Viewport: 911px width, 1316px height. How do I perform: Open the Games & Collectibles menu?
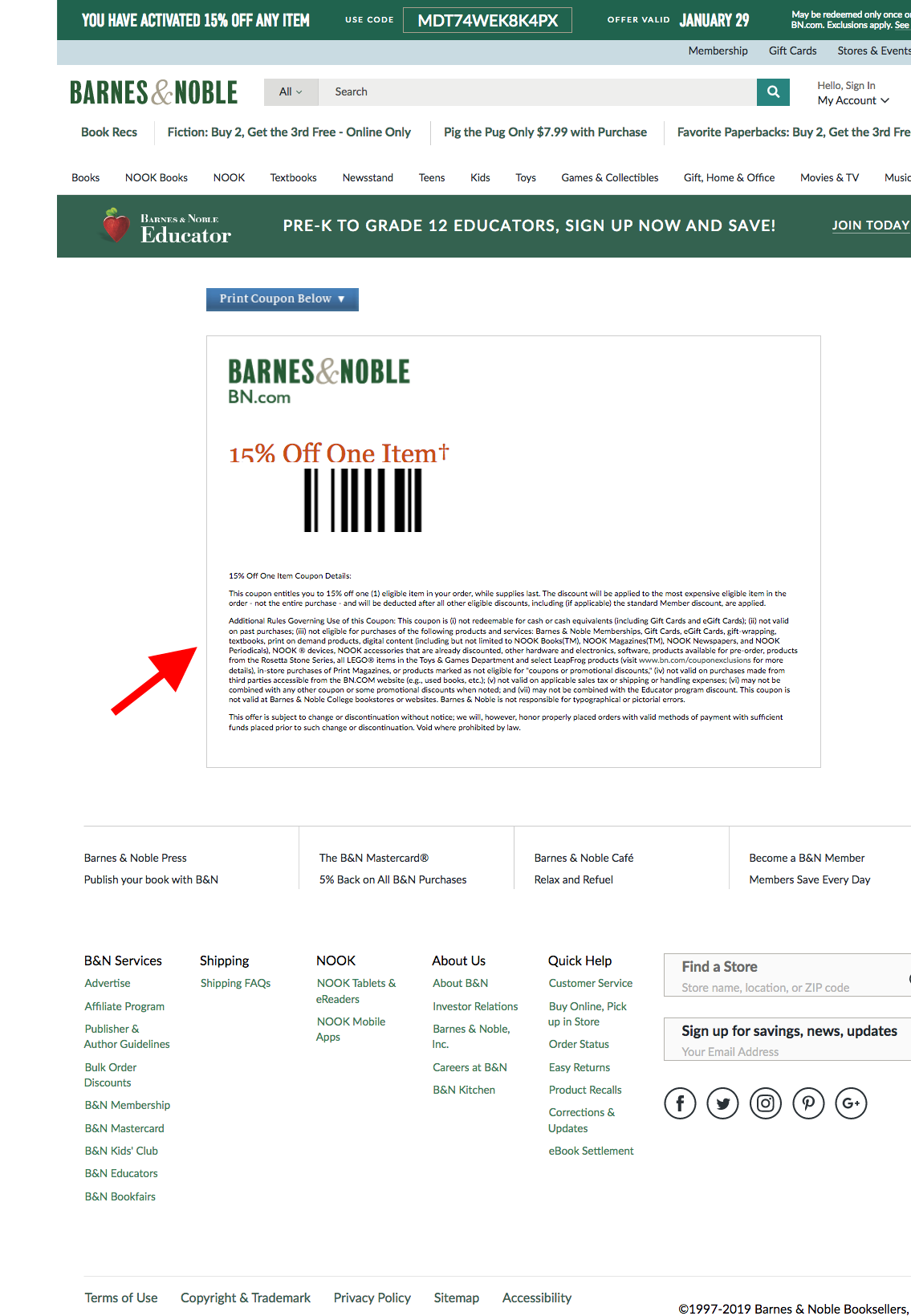[609, 178]
